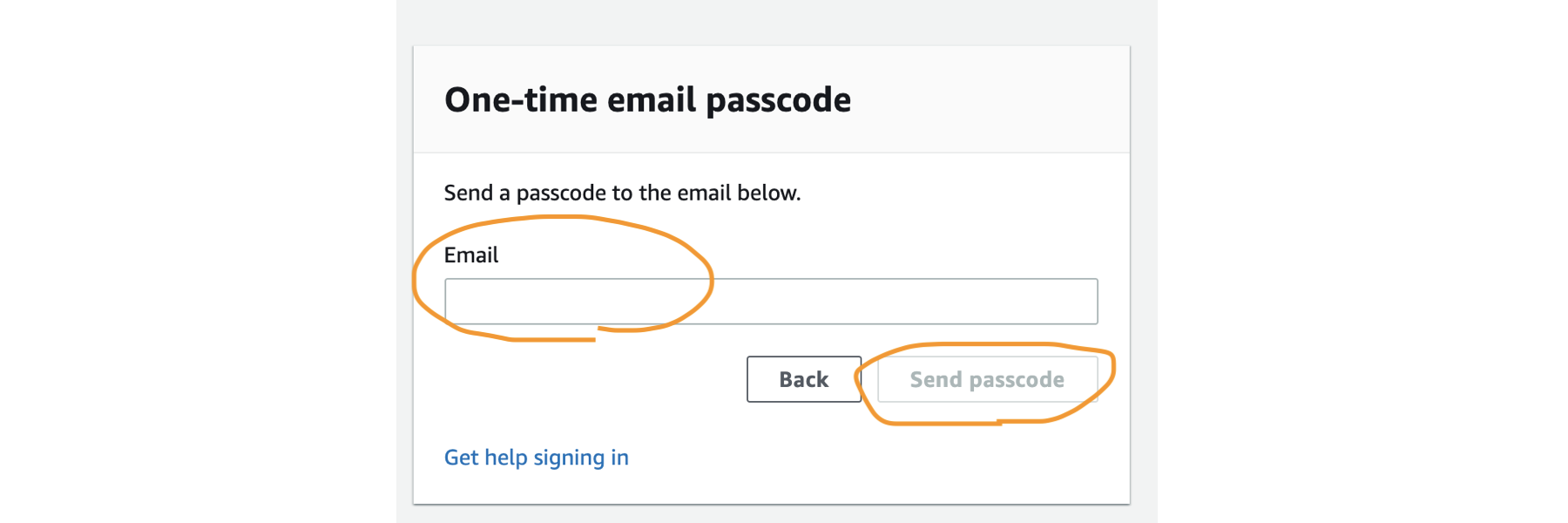
Task: Click the Email input field
Action: coord(771,302)
